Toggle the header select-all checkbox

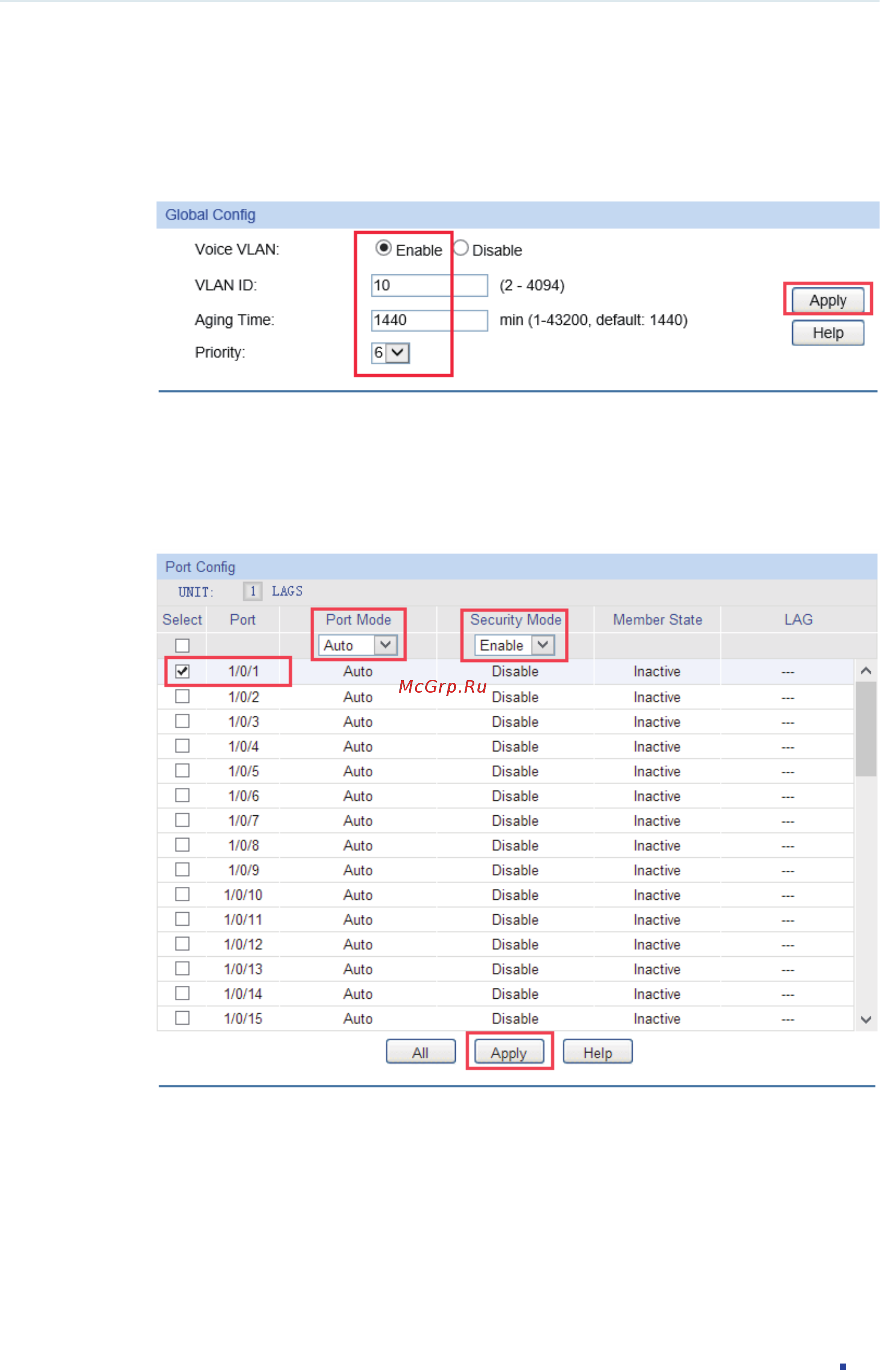pos(182,645)
